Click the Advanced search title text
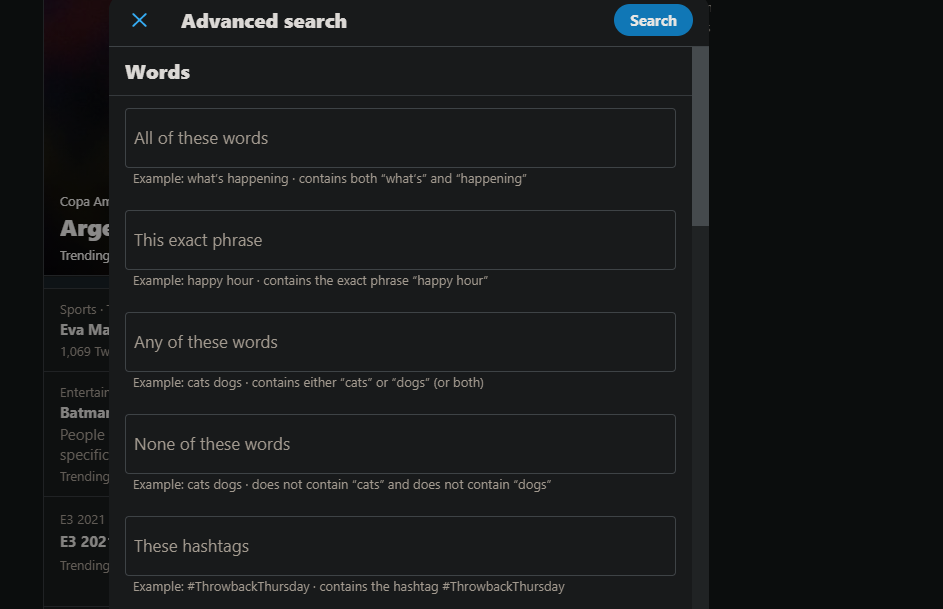The width and height of the screenshot is (943, 609). pos(264,21)
